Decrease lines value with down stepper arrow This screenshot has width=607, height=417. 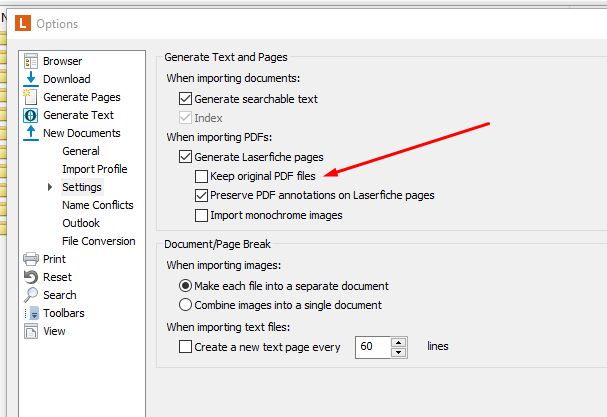tap(398, 352)
